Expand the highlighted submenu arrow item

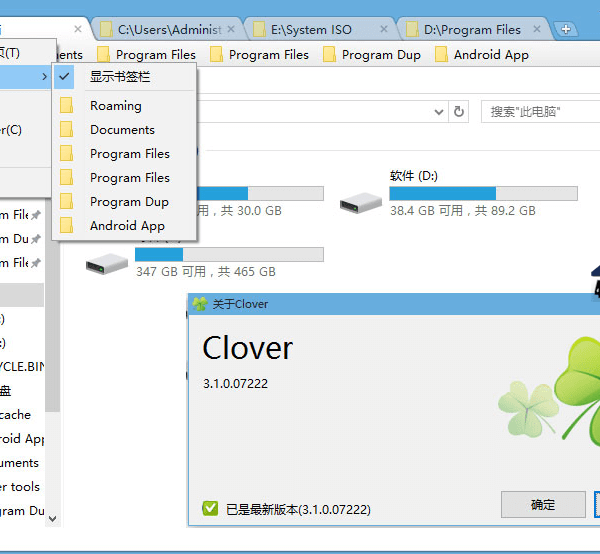tap(25, 76)
